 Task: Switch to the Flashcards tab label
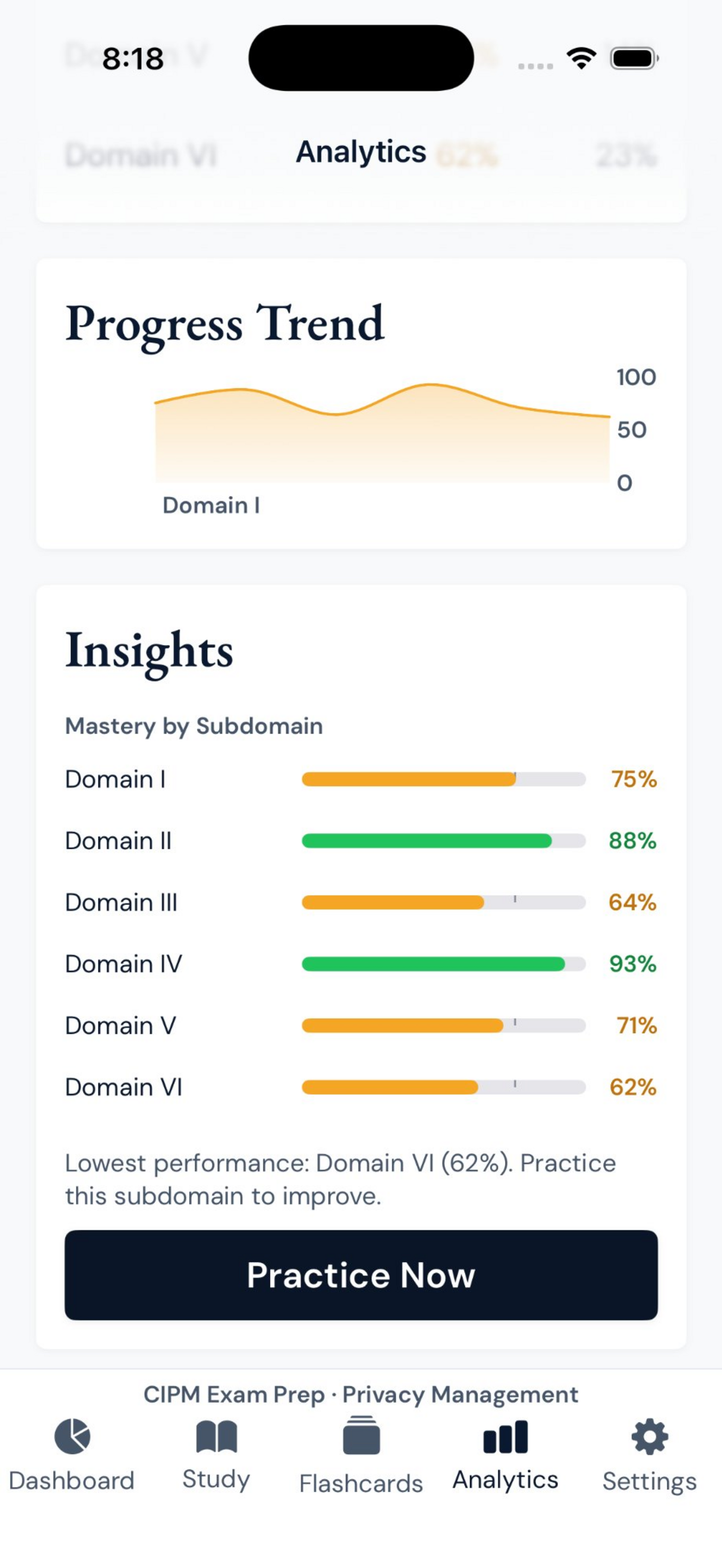click(361, 1483)
